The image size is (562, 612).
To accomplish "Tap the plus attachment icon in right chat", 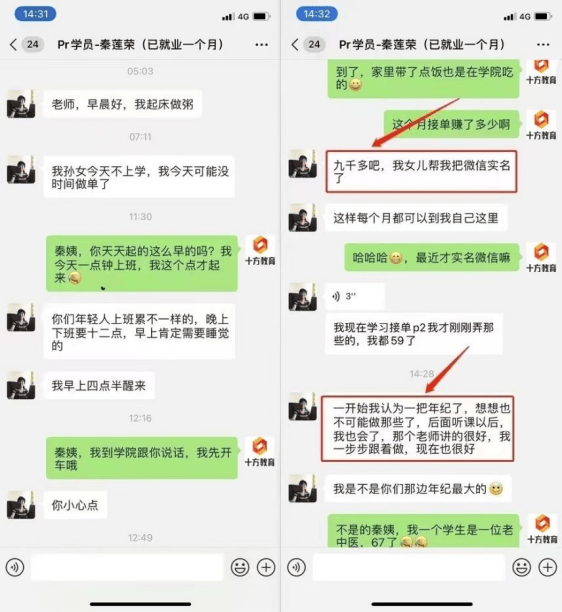I will (548, 567).
